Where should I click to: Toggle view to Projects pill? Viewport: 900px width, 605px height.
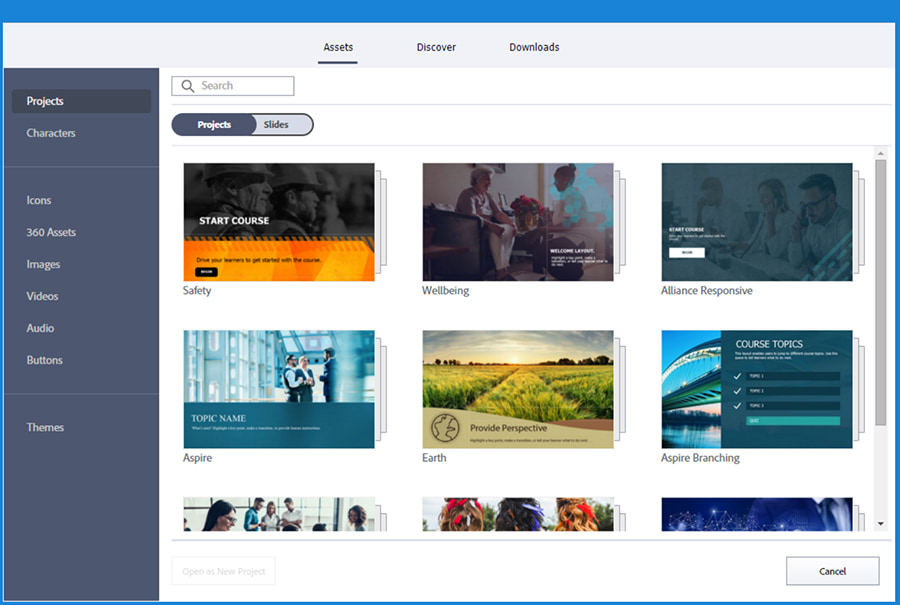pyautogui.click(x=214, y=125)
